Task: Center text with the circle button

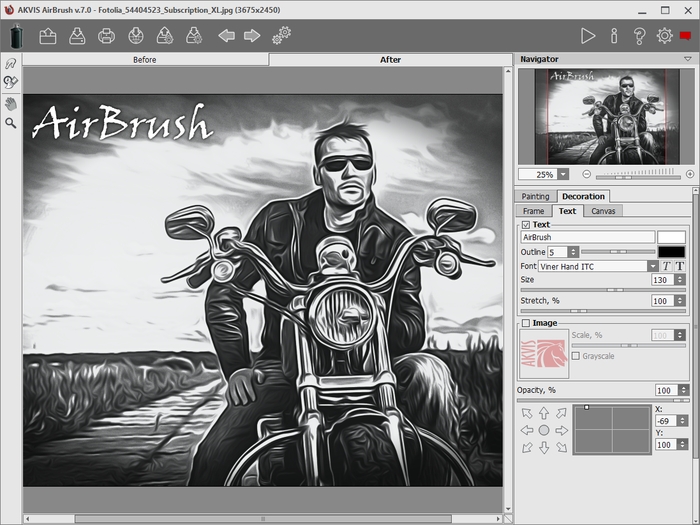Action: 544,430
